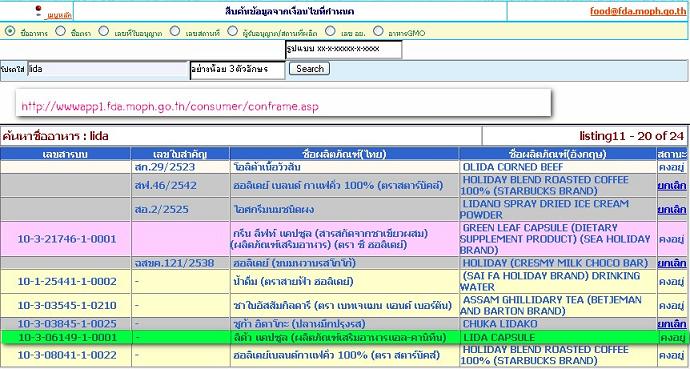The width and height of the screenshot is (690, 369).
Task: Click "GREEN LEAF CAPSULE" product name
Action: pyautogui.click(x=555, y=239)
